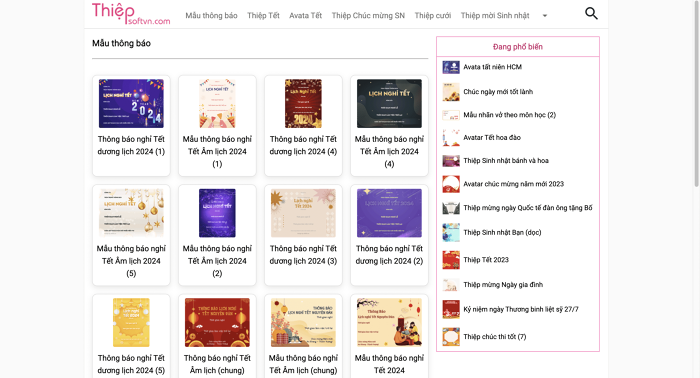Open the search magnifier icon

(x=591, y=13)
